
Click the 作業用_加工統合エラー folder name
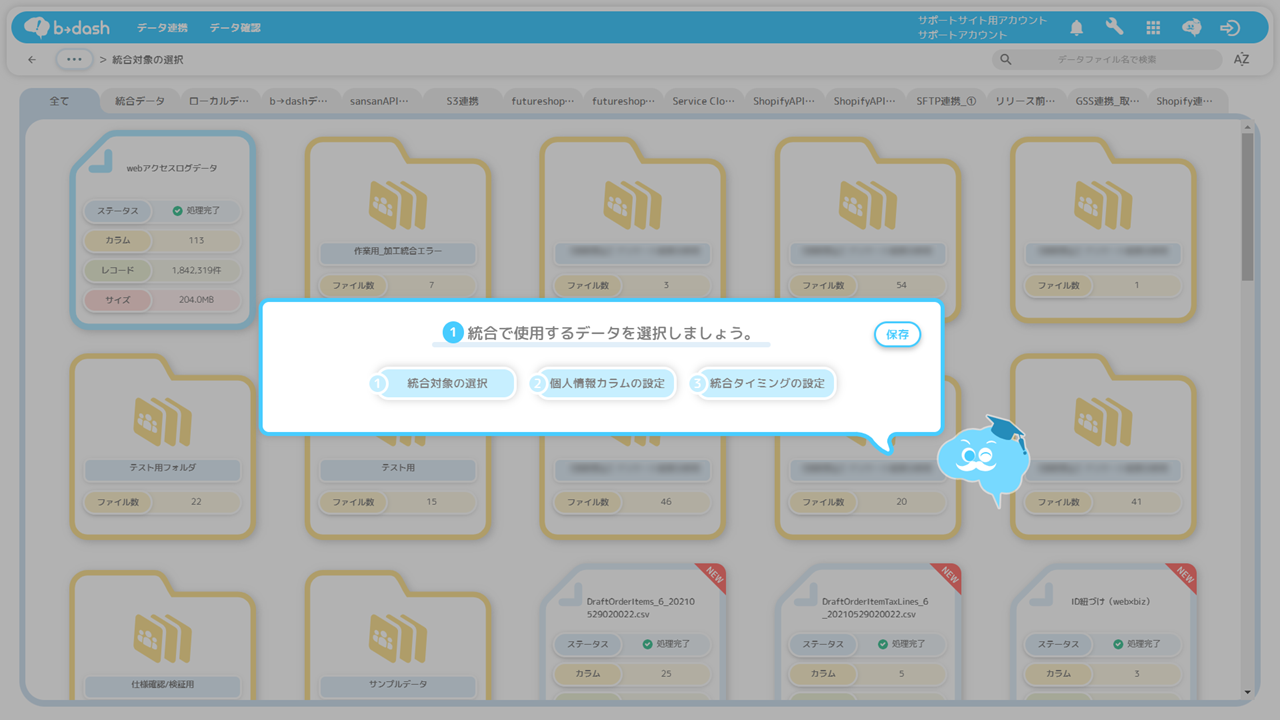click(x=398, y=251)
